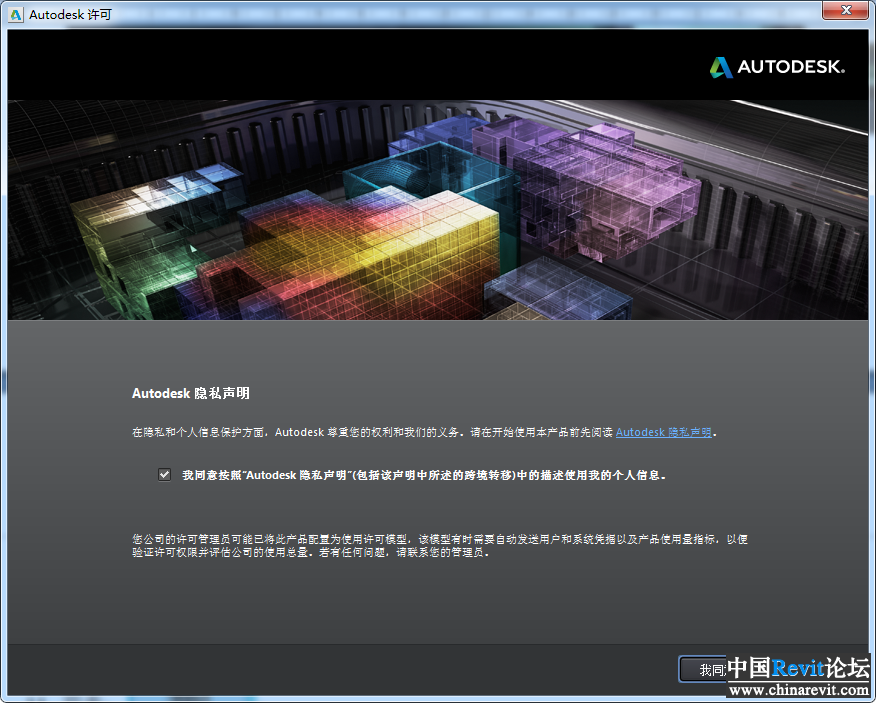Screen dimensions: 876x703
Task: Click the '中国Revit论坛' watermark logo
Action: click(x=798, y=668)
